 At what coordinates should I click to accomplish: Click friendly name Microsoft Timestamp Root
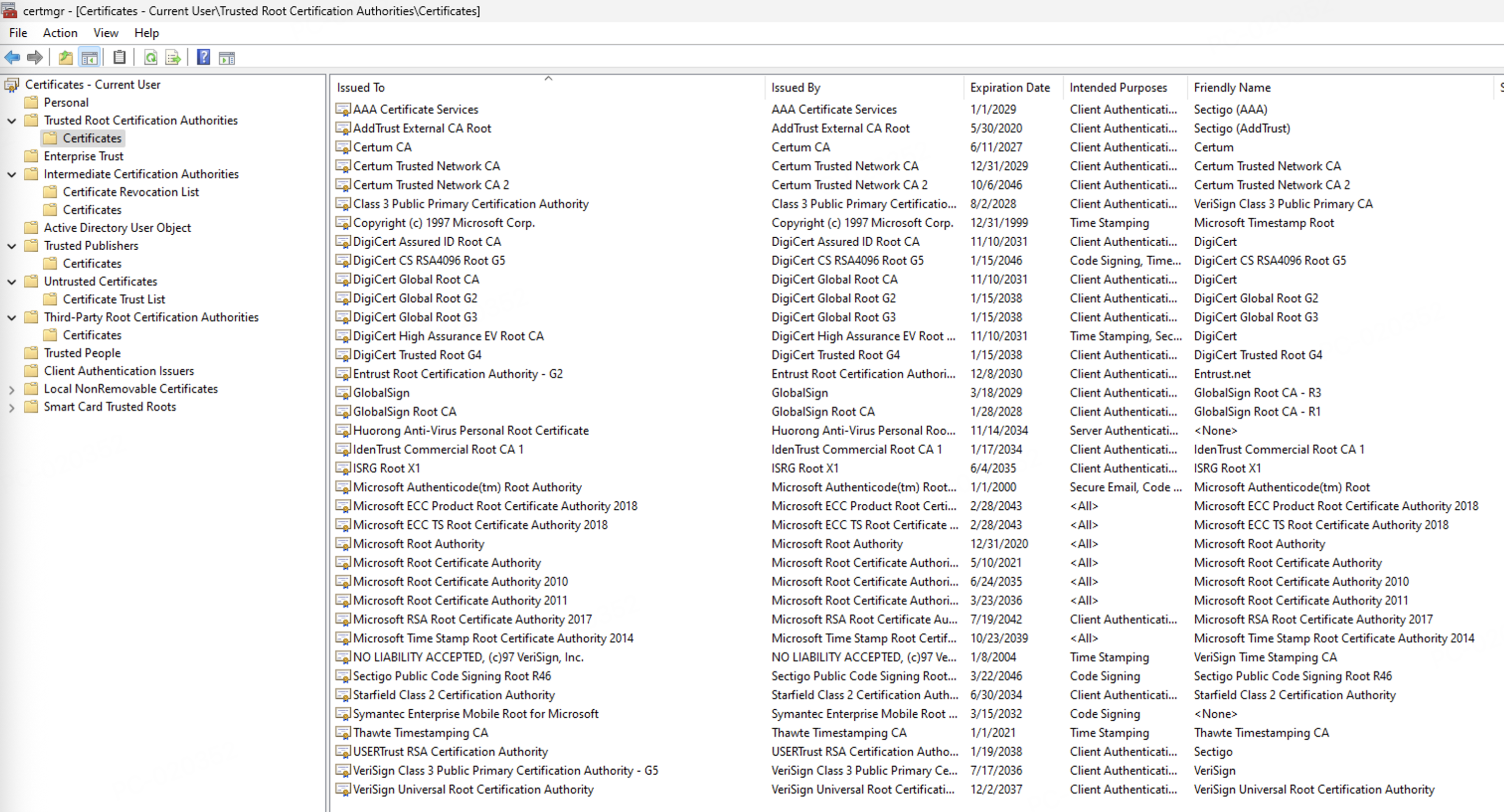1264,222
